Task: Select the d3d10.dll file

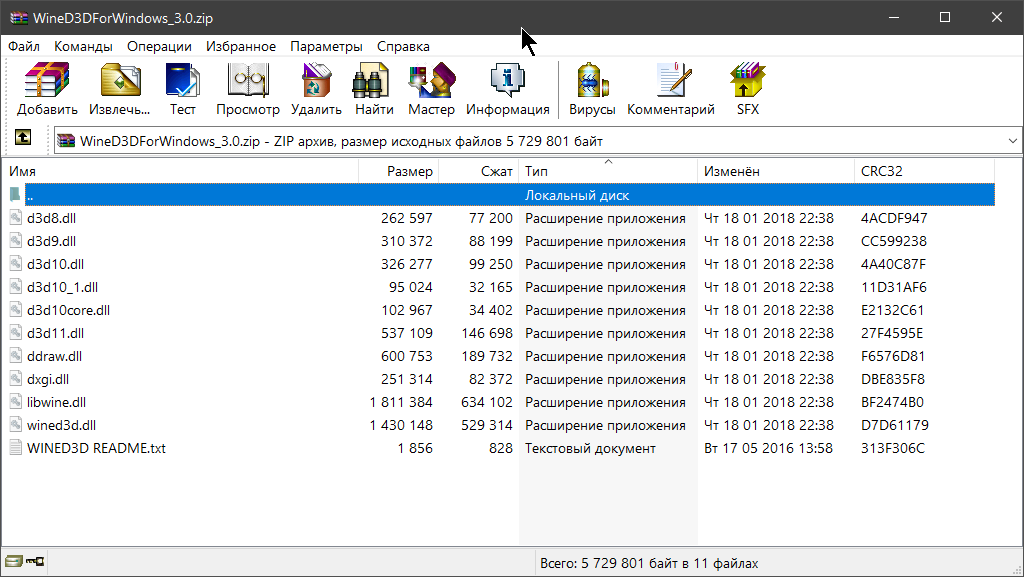Action: point(56,264)
